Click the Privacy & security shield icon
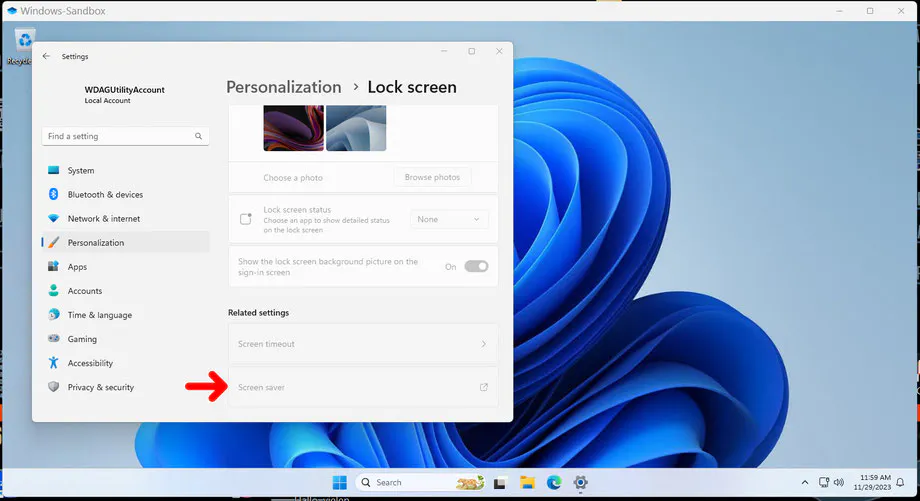 tap(53, 387)
